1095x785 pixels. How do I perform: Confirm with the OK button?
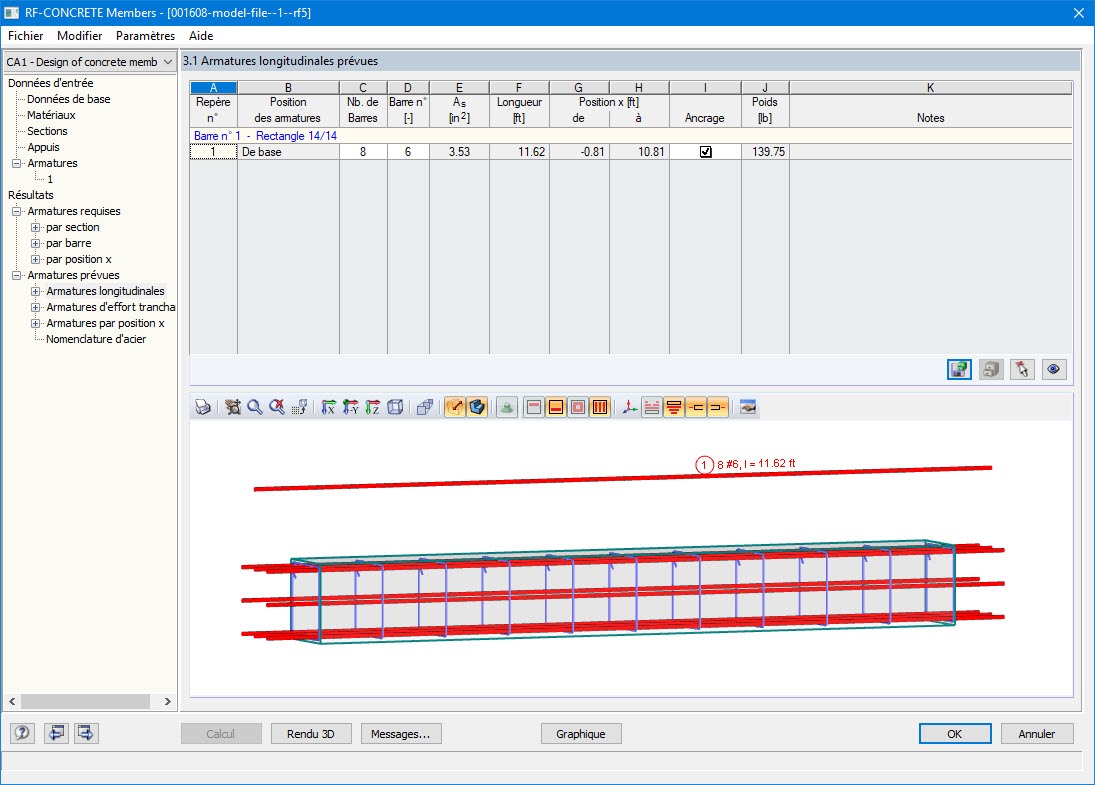(955, 734)
